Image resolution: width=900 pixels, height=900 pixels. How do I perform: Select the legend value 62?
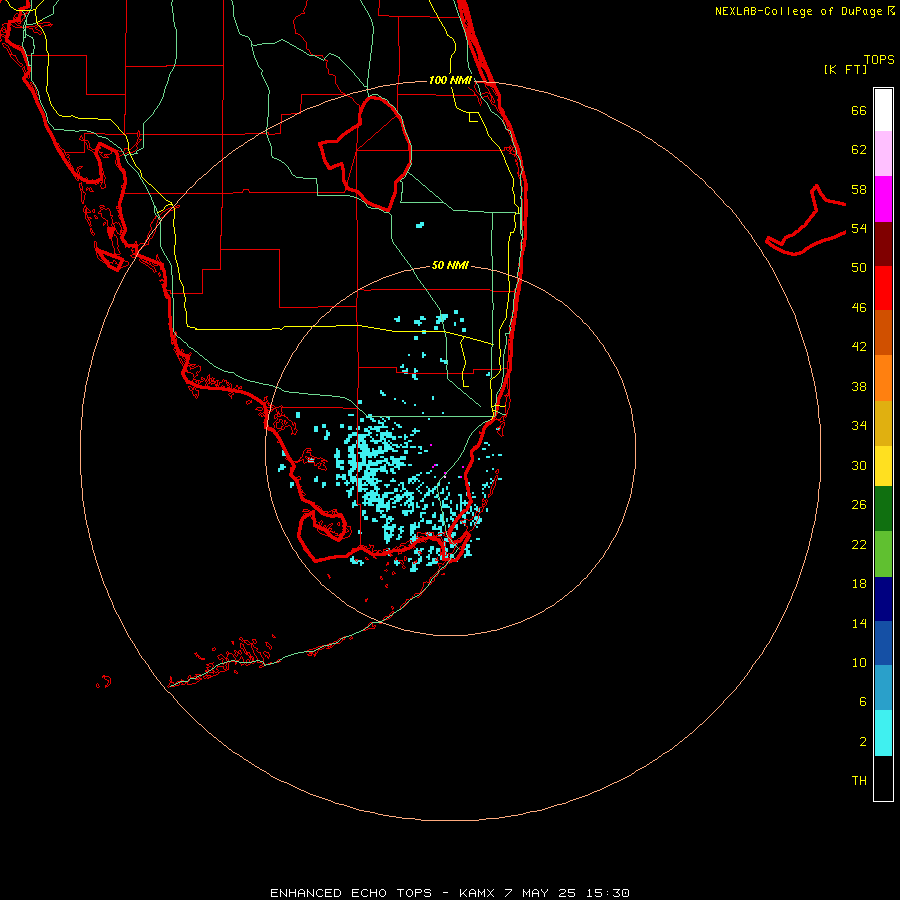point(859,150)
